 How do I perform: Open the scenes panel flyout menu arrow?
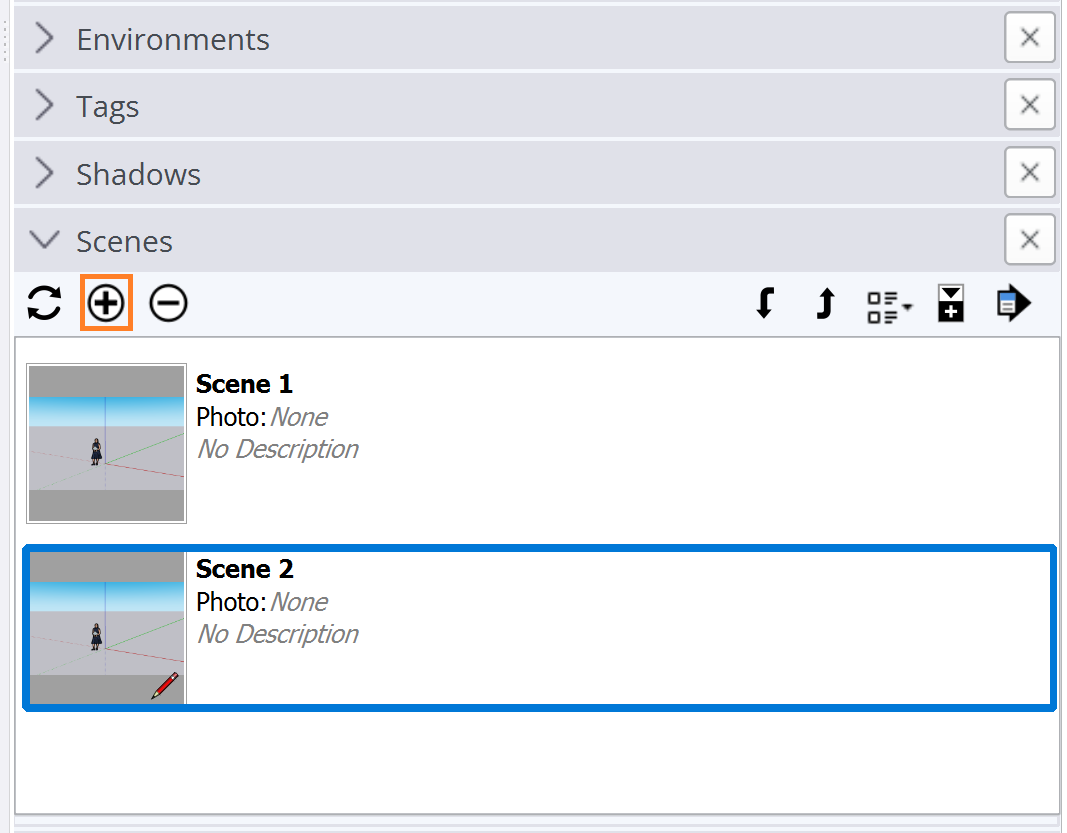click(x=1013, y=303)
